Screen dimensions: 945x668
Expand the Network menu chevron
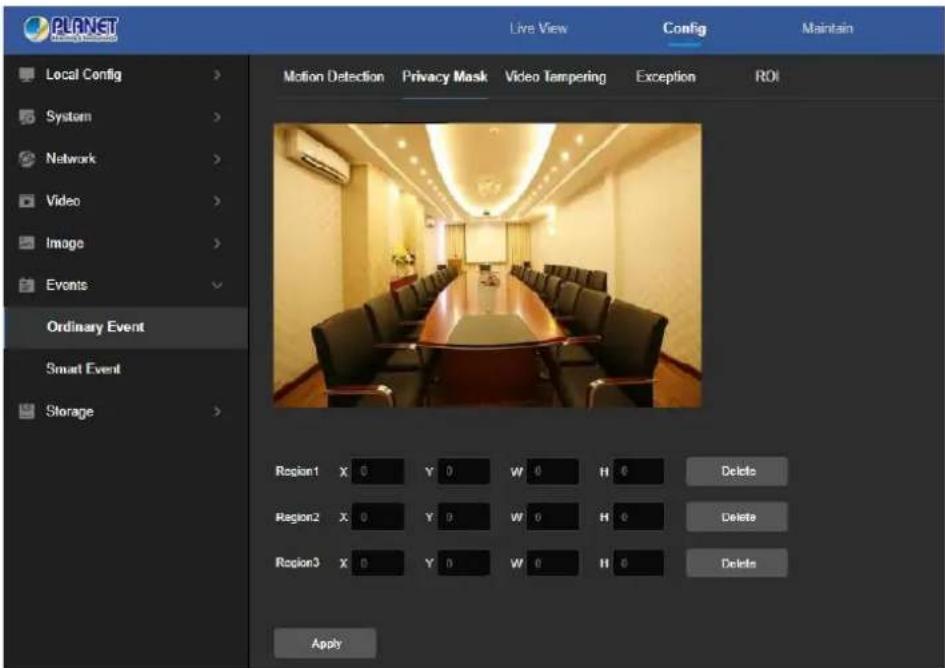click(217, 159)
